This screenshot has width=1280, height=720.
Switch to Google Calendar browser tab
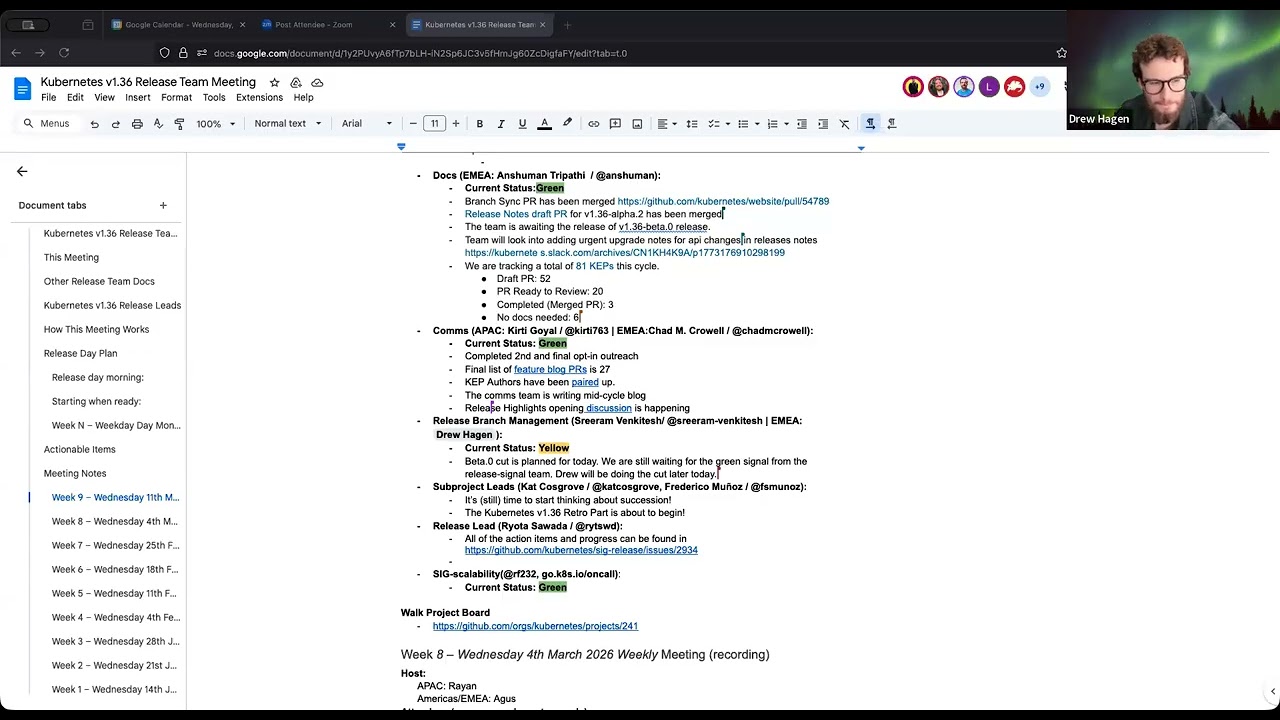pos(177,25)
